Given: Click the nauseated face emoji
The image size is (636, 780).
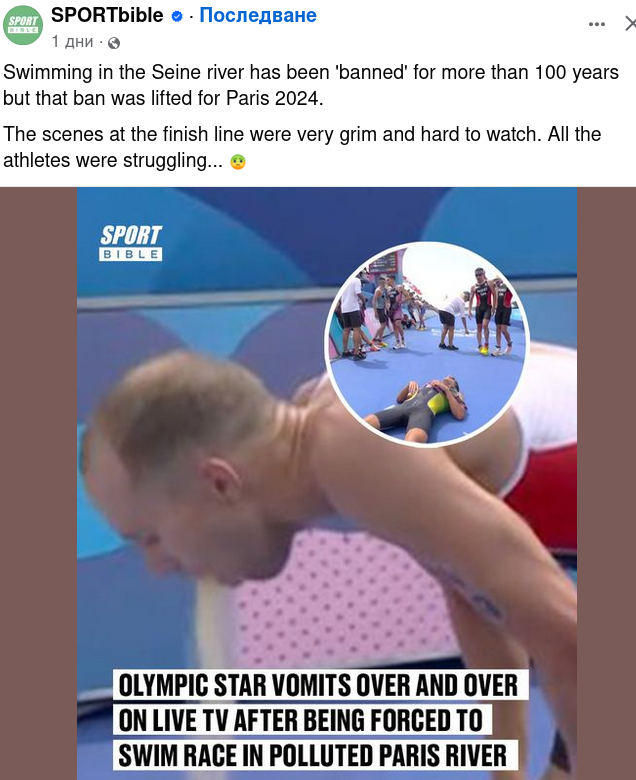Looking at the screenshot, I should coord(238,162).
